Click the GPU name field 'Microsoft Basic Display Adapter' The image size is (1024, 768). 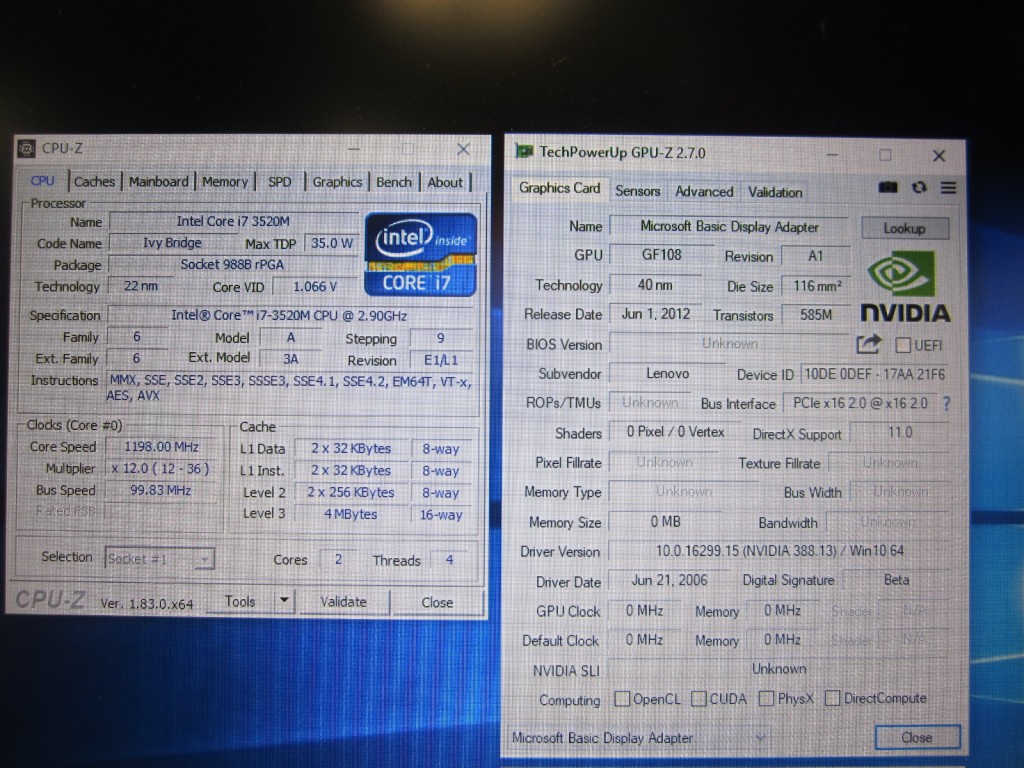729,227
